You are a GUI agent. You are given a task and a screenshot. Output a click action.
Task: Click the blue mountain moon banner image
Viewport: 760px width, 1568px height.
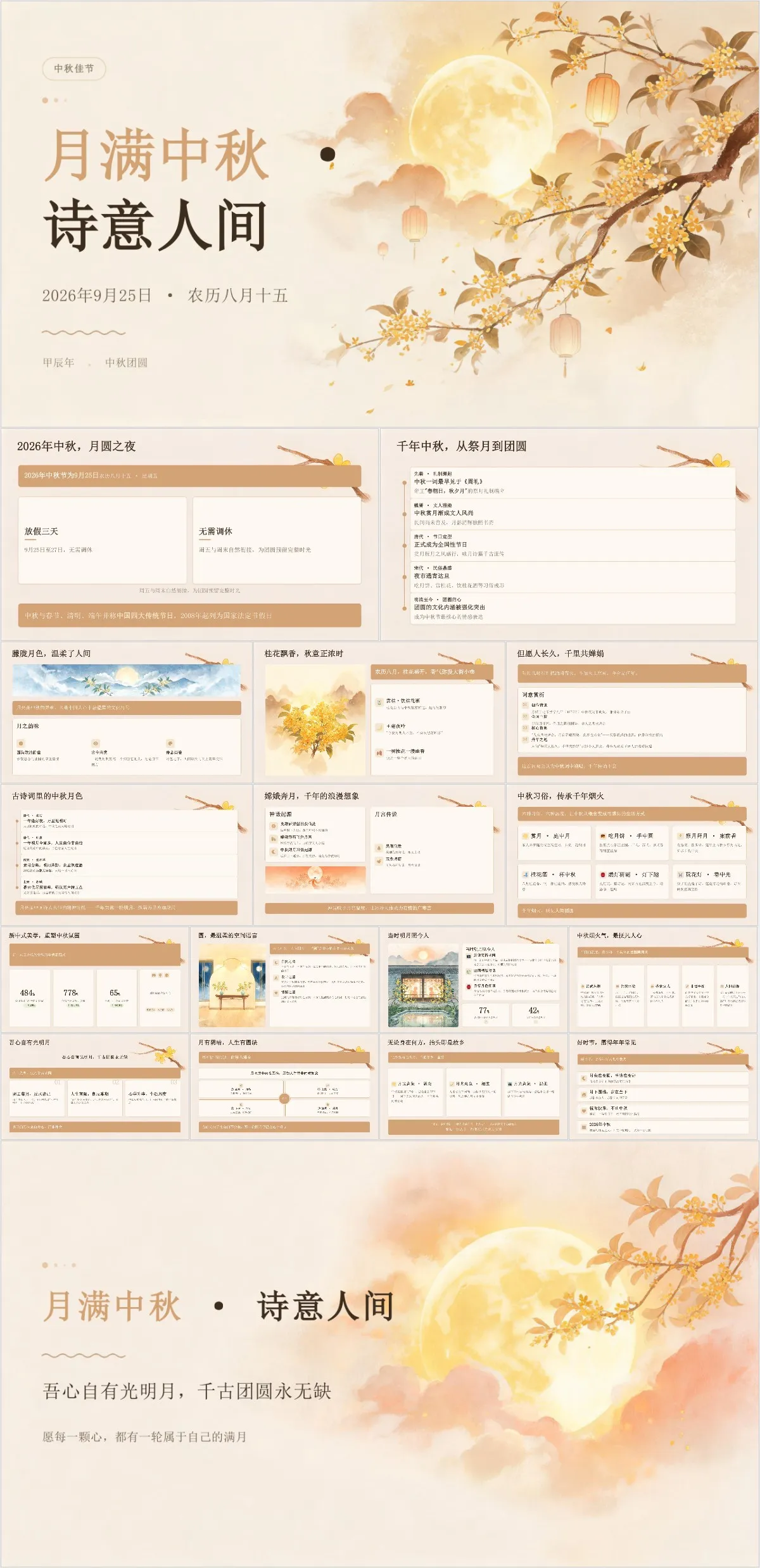click(127, 681)
